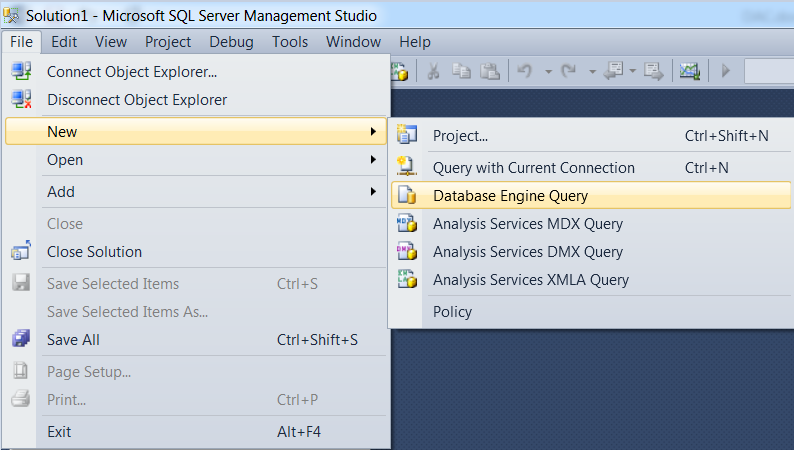
Task: Click the toolbar combo box field
Action: pos(769,71)
